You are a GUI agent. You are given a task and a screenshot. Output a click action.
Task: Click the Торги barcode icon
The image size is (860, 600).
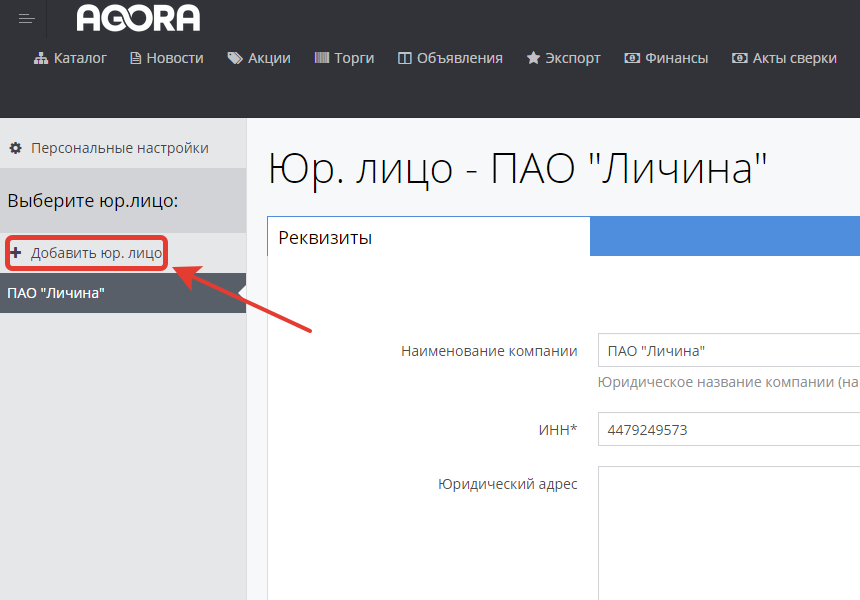(x=322, y=58)
